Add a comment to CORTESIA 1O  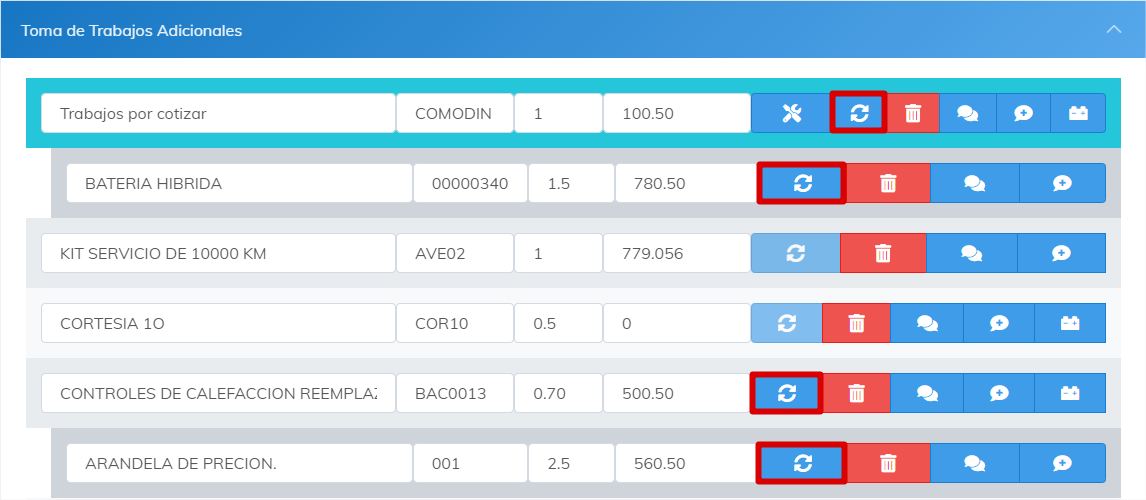[x=999, y=324]
